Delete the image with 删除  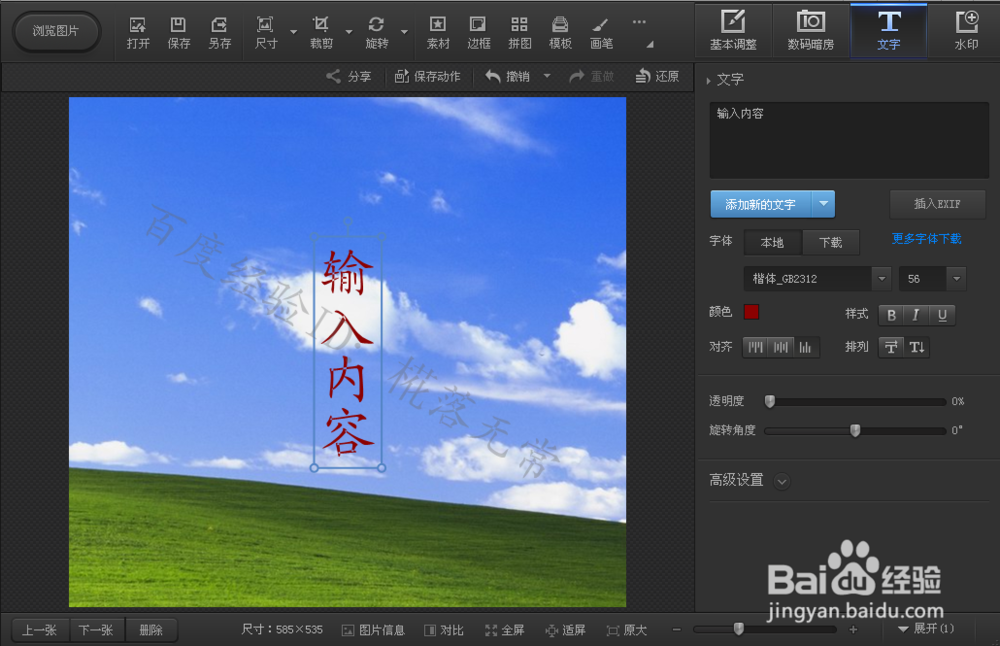[x=151, y=630]
